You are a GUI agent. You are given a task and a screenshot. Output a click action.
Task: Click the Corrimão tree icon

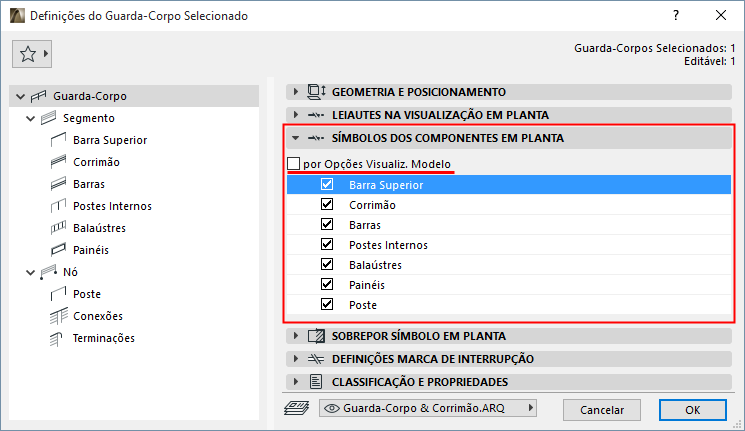(58, 162)
